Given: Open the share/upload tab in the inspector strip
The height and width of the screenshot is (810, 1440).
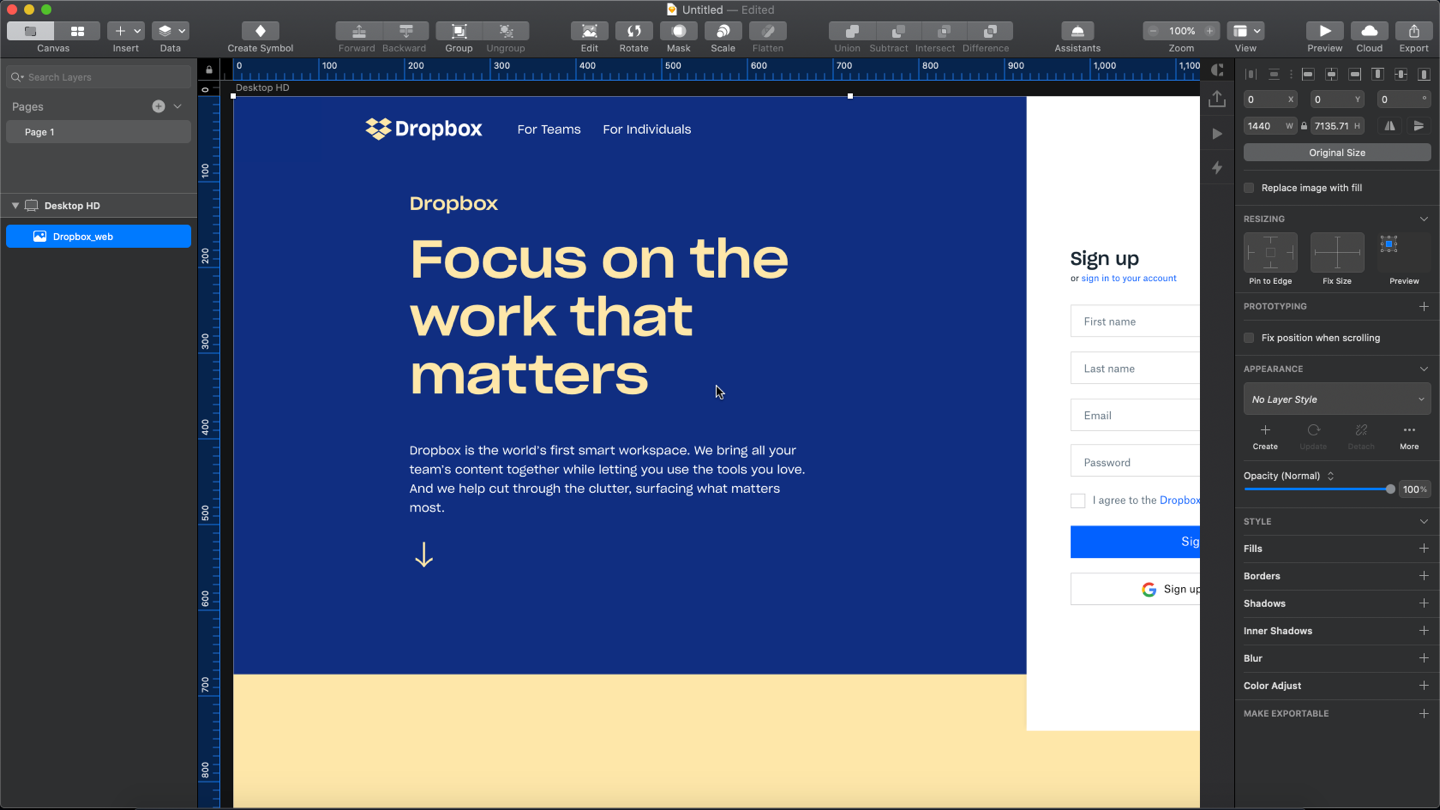Looking at the screenshot, I should pyautogui.click(x=1217, y=99).
